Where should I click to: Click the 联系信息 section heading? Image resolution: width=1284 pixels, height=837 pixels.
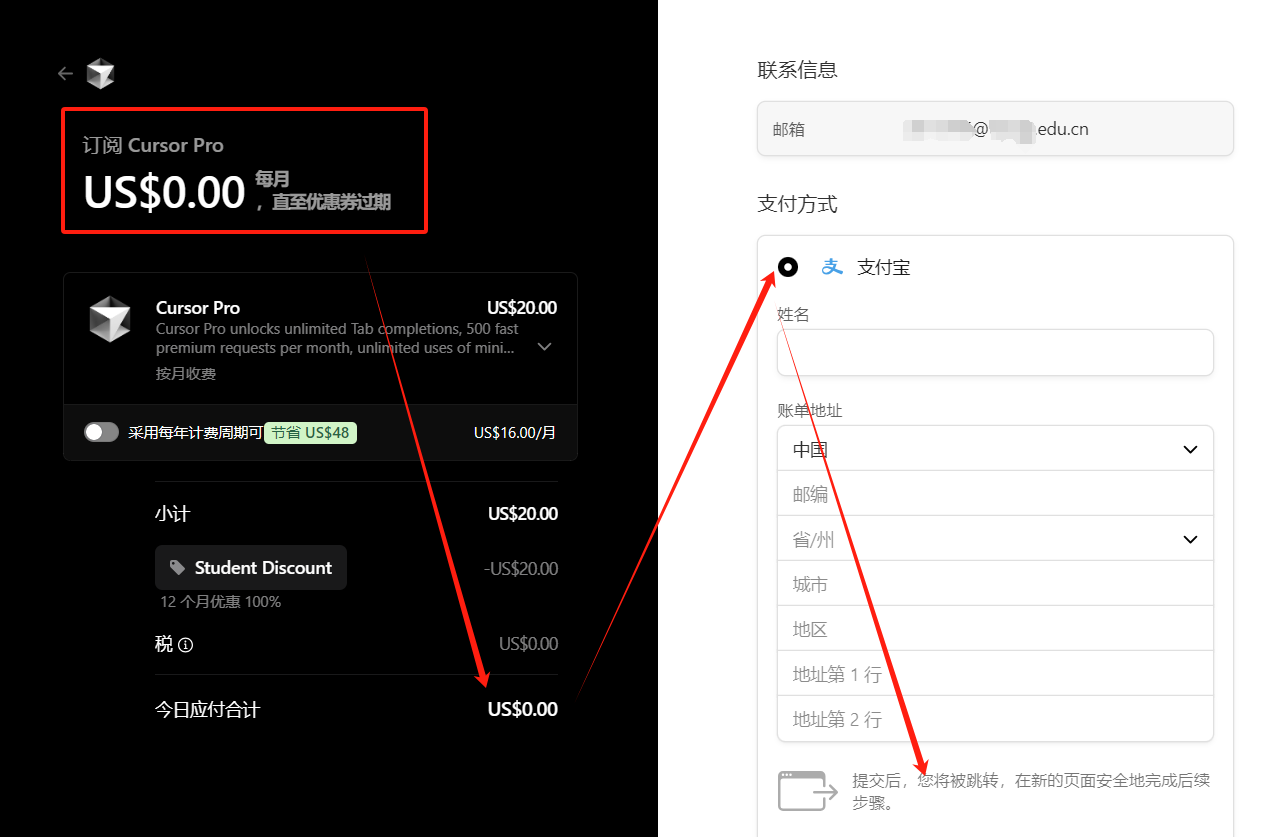[x=797, y=70]
